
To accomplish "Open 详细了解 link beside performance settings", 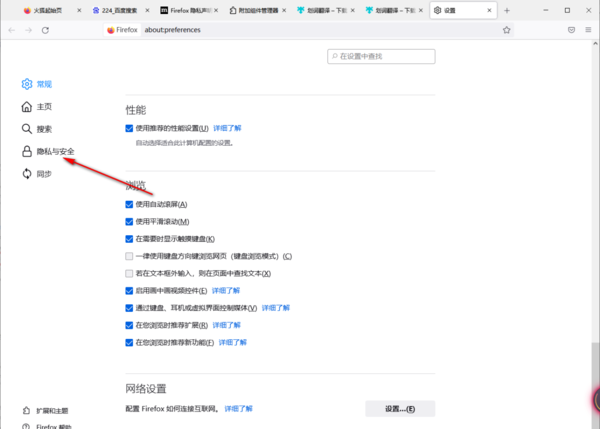I will point(227,129).
